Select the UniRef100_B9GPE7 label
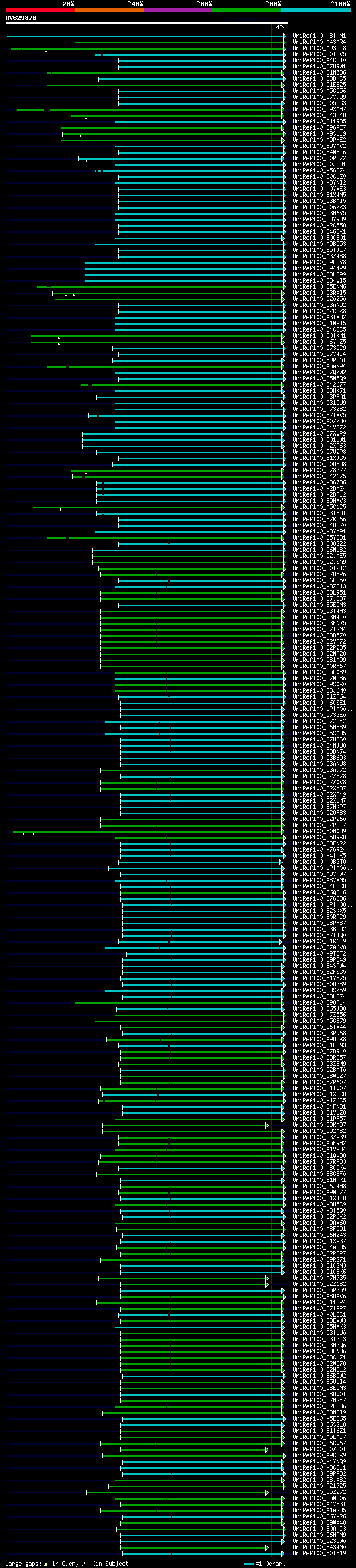356x1568 pixels. 319,127
